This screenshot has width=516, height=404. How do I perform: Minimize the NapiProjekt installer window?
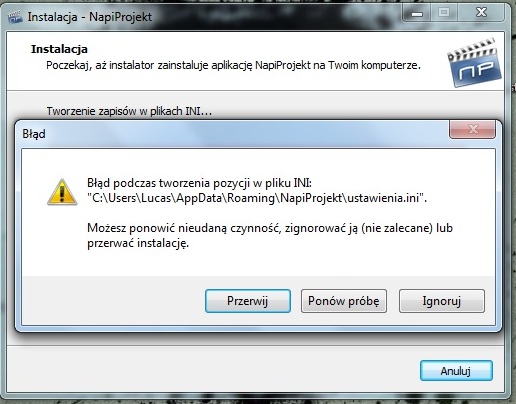417,13
